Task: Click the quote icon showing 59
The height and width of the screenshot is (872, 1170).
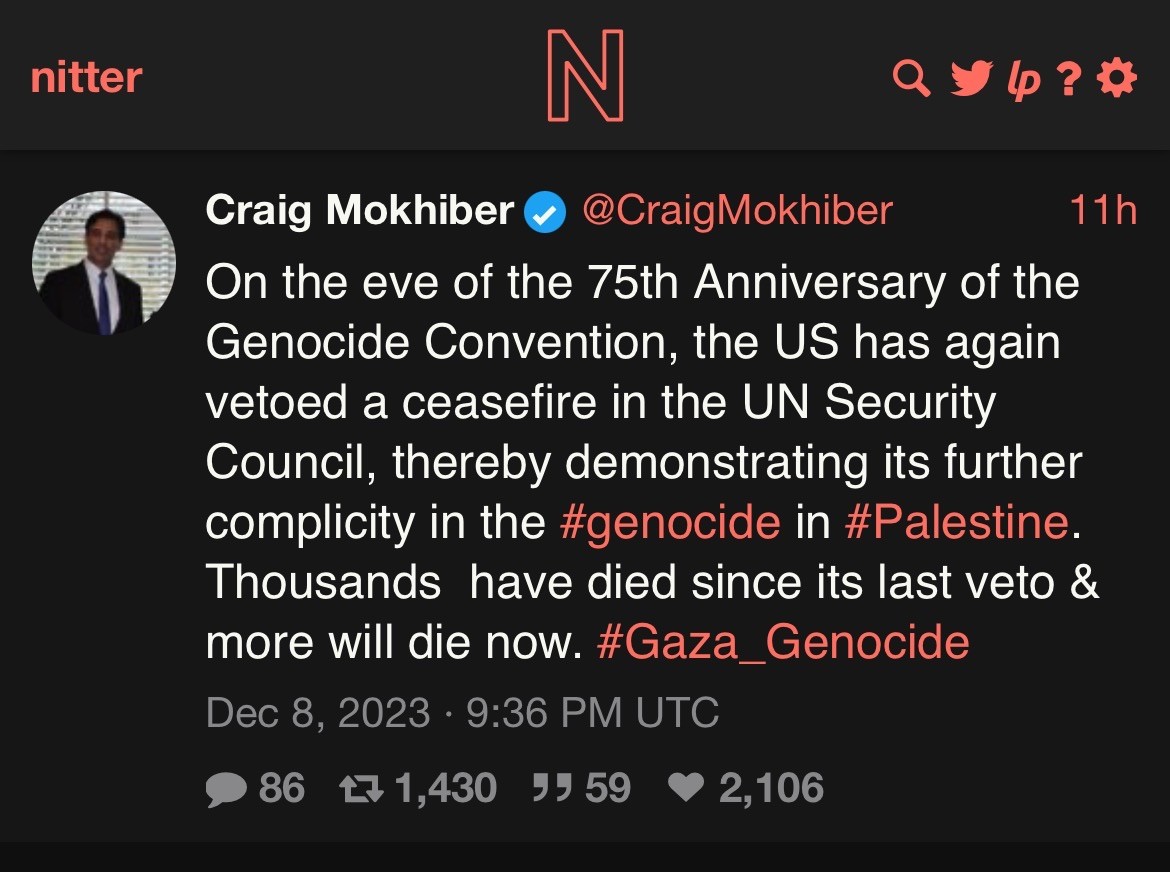Action: pyautogui.click(x=549, y=789)
